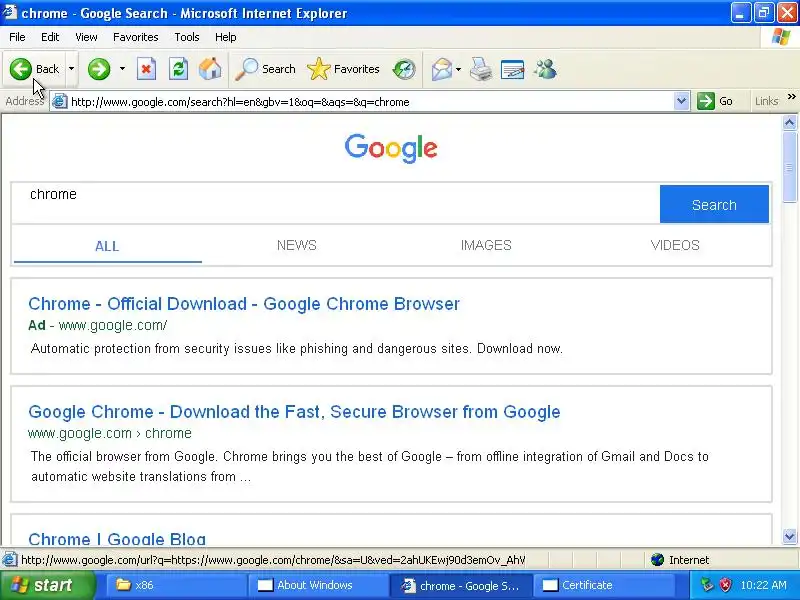Viewport: 800px width, 600px height.
Task: Launch Messenger people icon
Action: [545, 69]
